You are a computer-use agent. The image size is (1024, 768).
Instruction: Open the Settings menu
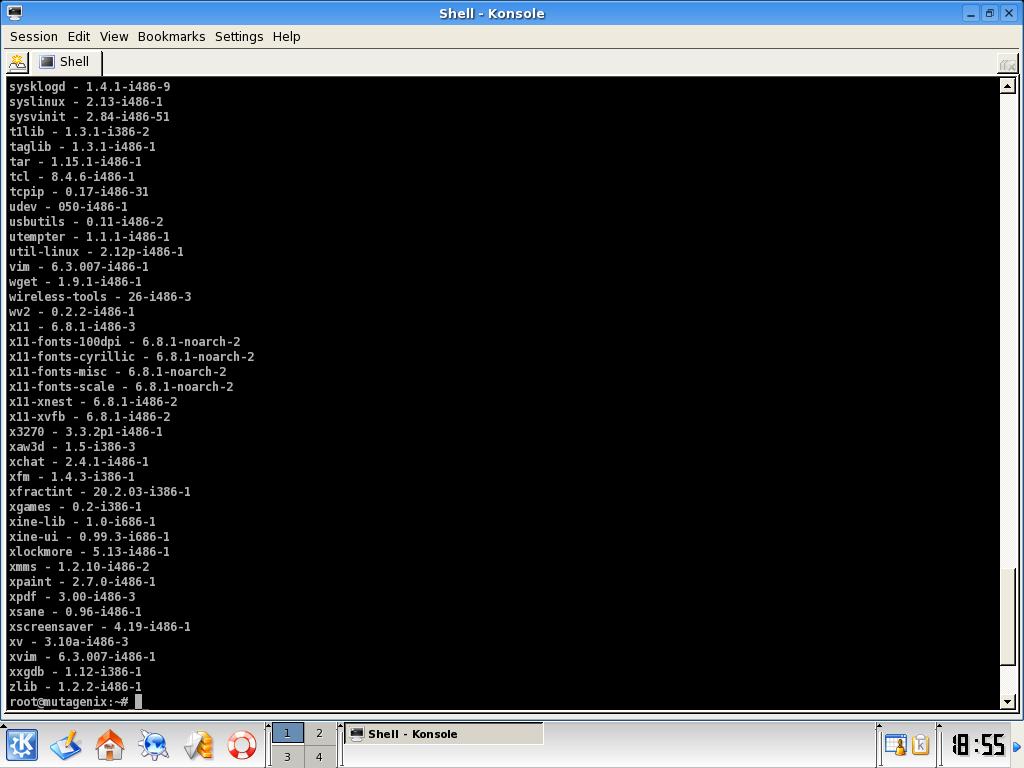click(239, 37)
